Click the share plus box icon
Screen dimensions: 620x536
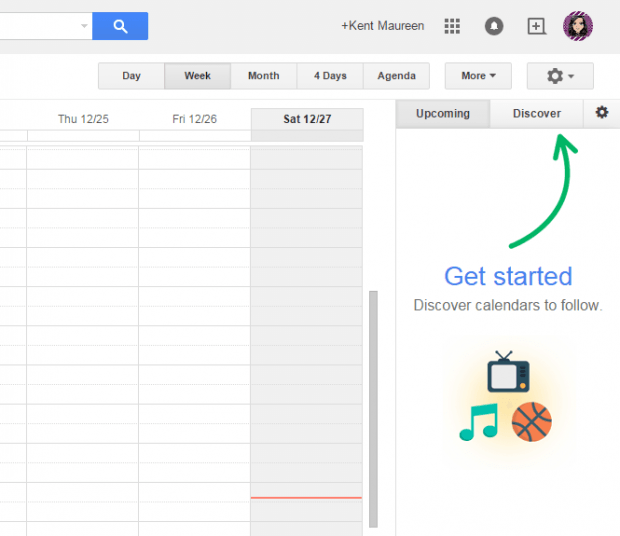coord(537,26)
